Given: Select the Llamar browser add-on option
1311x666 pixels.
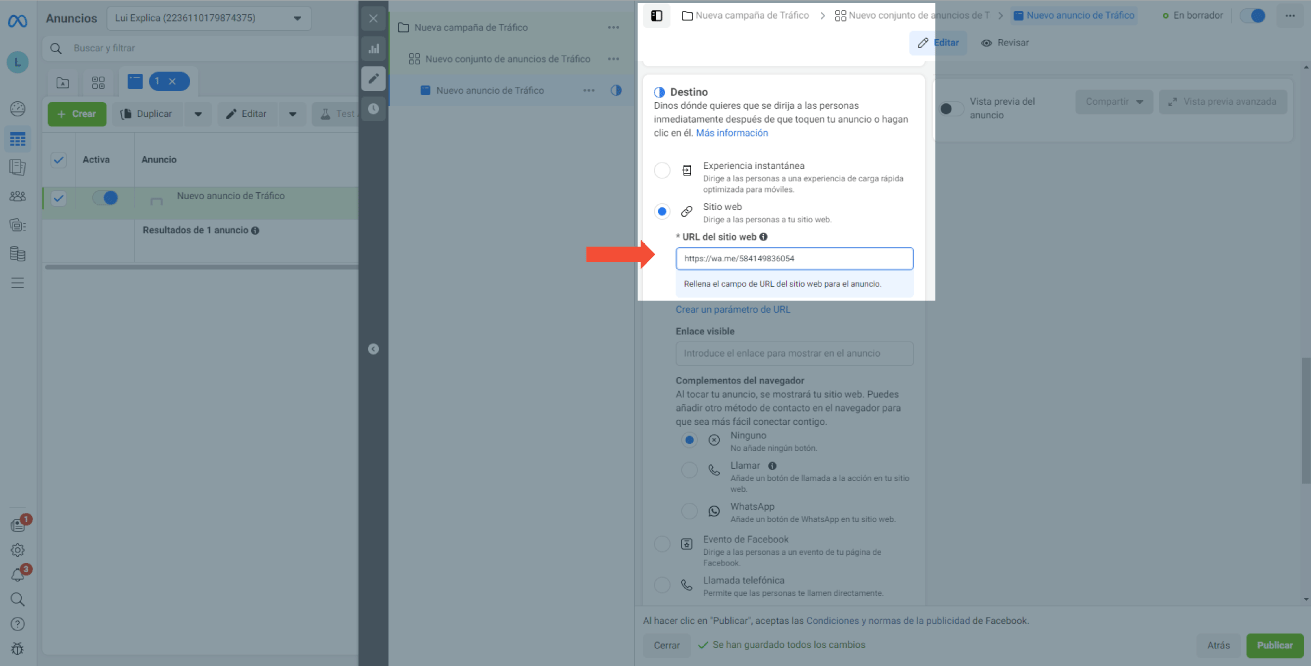Looking at the screenshot, I should coord(689,470).
